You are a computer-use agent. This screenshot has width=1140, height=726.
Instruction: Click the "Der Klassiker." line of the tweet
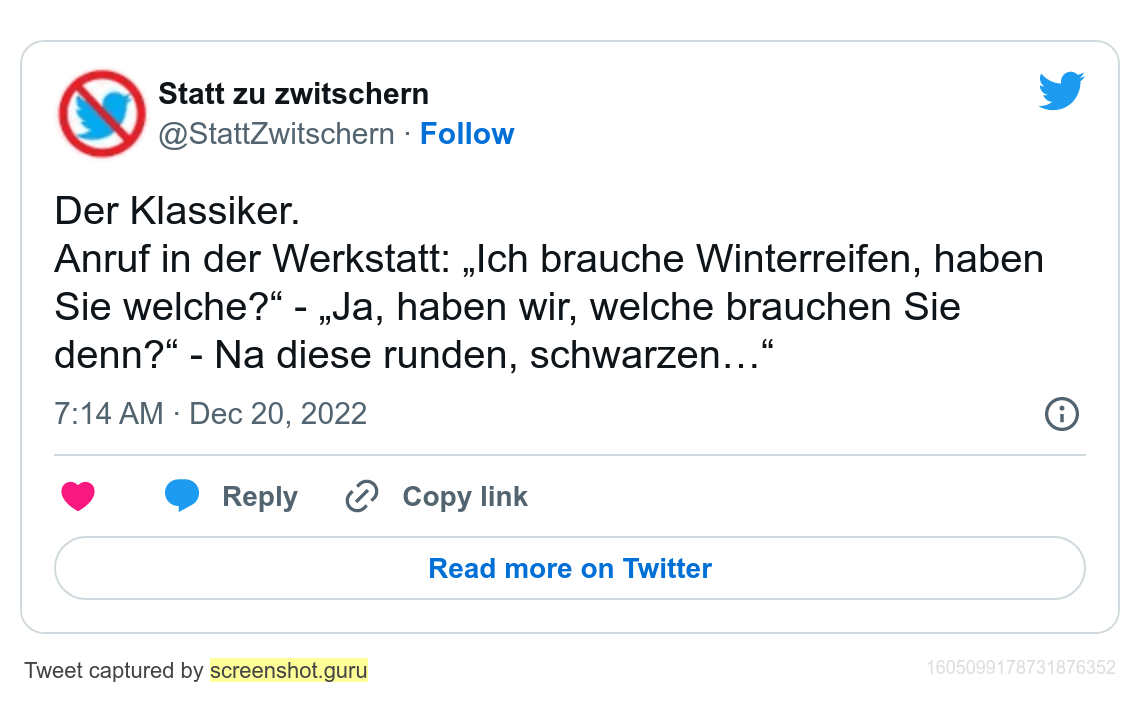(x=177, y=212)
